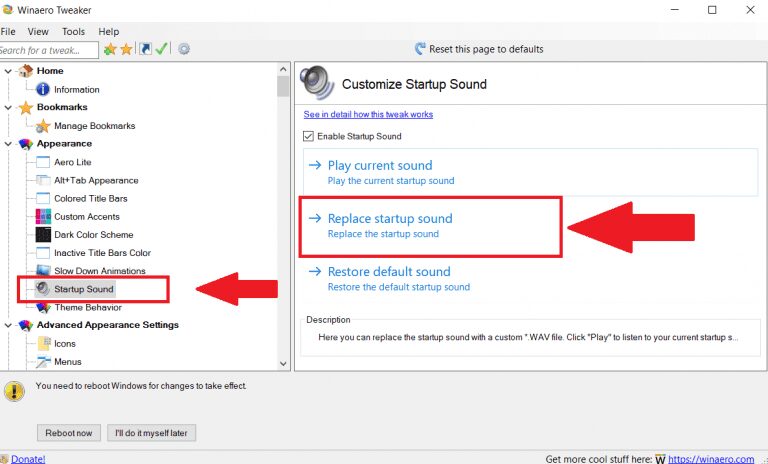Click I'll do it myself later button

pos(151,433)
